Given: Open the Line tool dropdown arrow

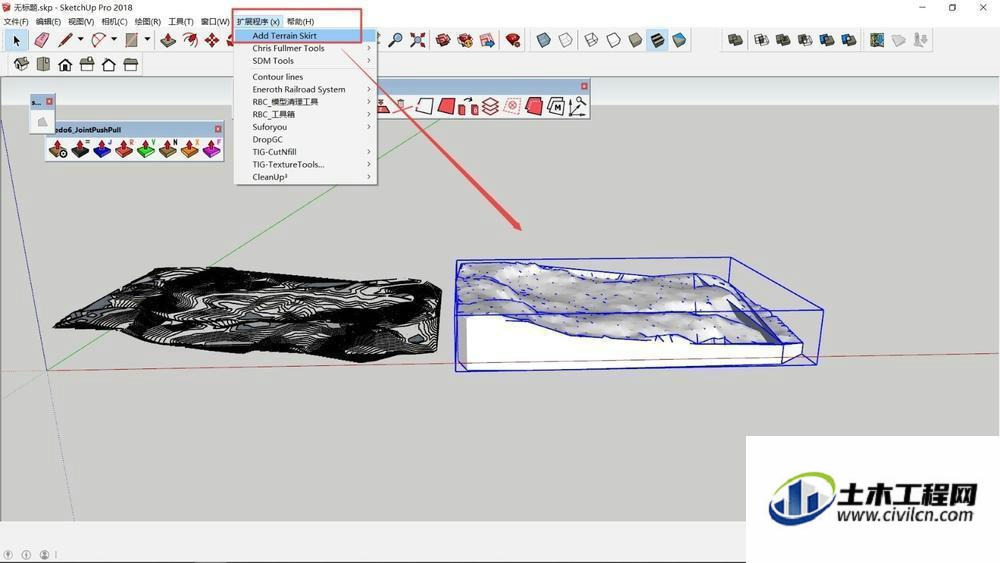Looking at the screenshot, I should [80, 40].
